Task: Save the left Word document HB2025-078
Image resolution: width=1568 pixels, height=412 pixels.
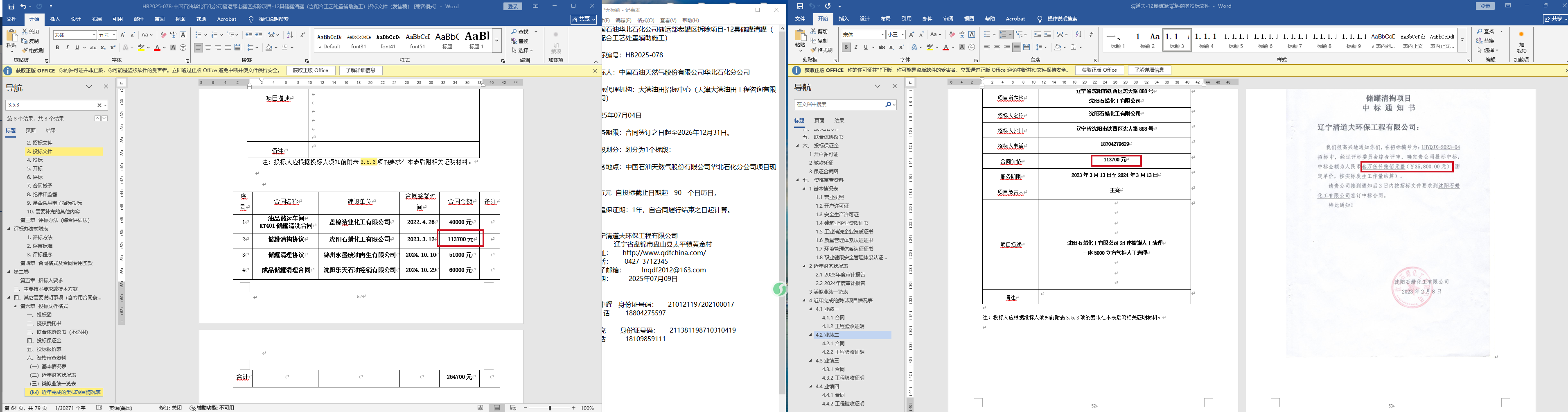Action: pos(11,6)
